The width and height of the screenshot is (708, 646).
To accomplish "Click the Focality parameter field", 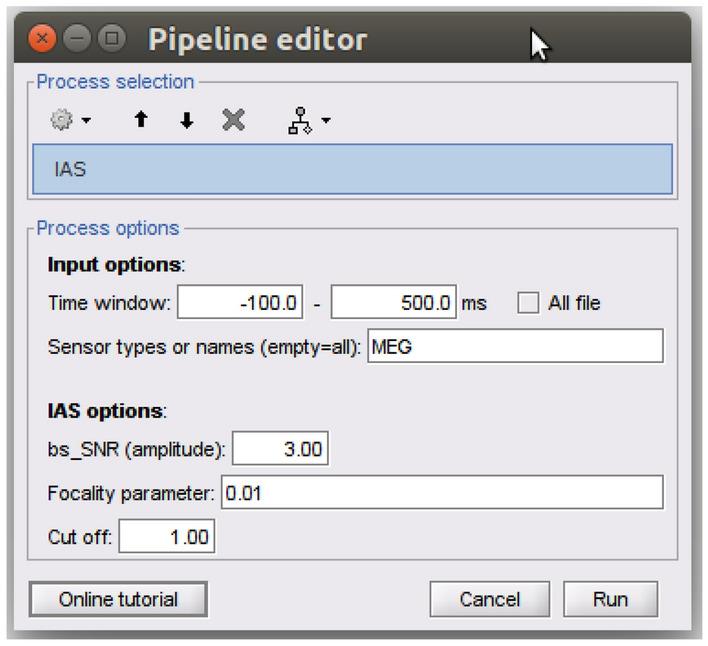I will click(441, 493).
